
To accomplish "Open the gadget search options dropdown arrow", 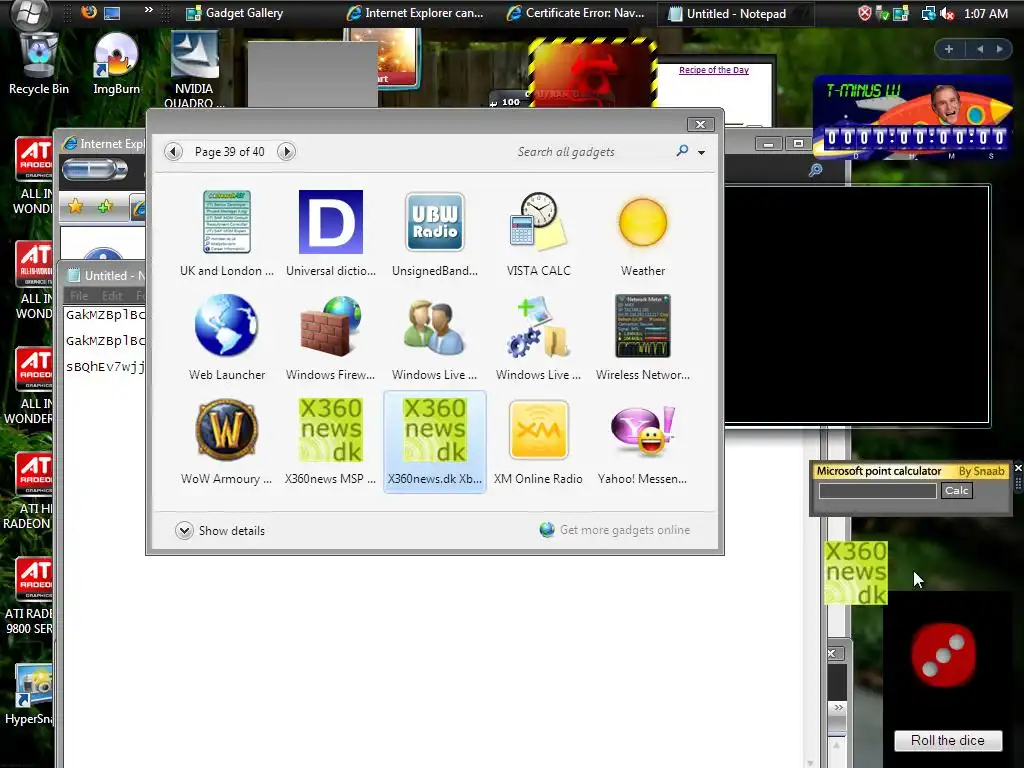I will (701, 153).
